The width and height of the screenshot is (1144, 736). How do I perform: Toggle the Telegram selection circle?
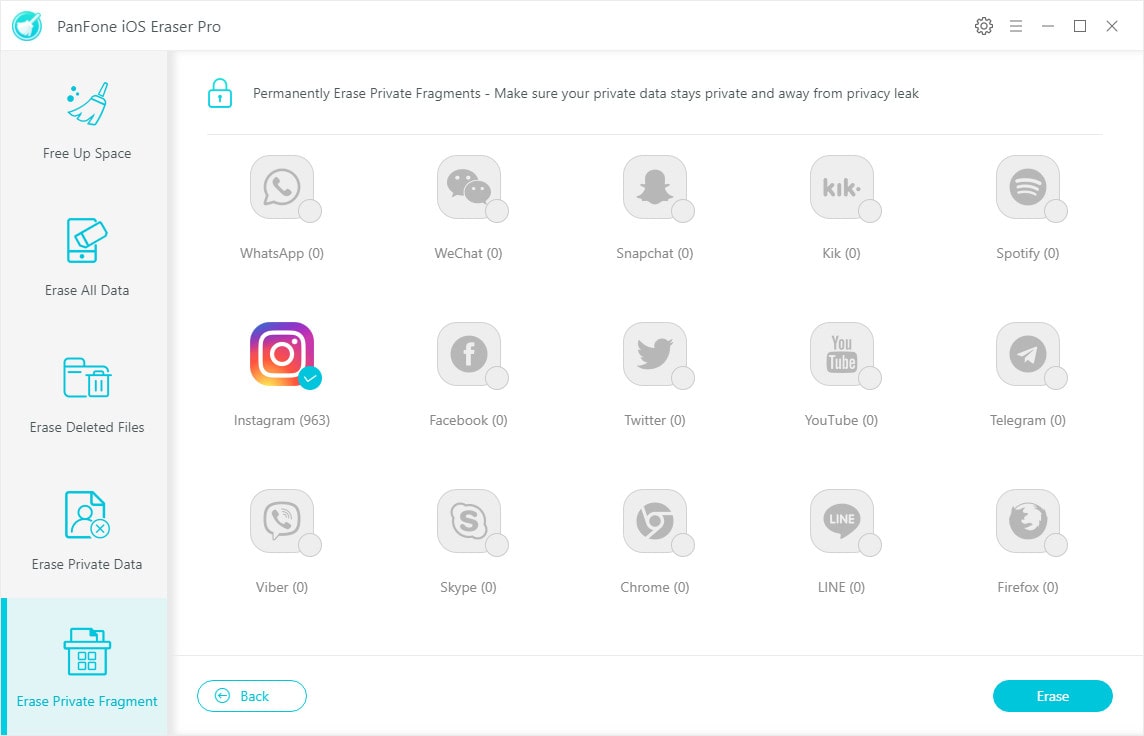(x=1056, y=378)
